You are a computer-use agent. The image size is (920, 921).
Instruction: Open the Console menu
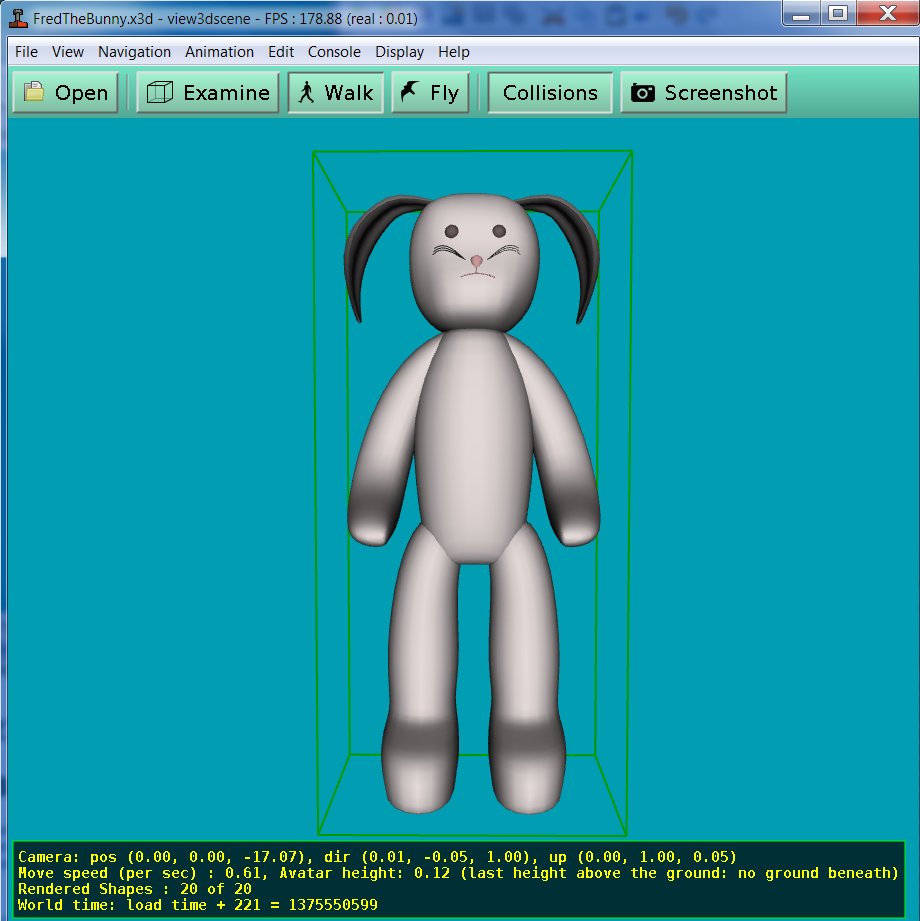pos(334,52)
